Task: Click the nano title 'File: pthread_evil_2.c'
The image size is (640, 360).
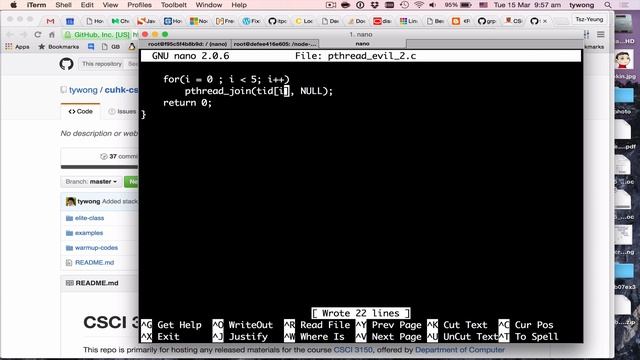Action: [x=356, y=56]
